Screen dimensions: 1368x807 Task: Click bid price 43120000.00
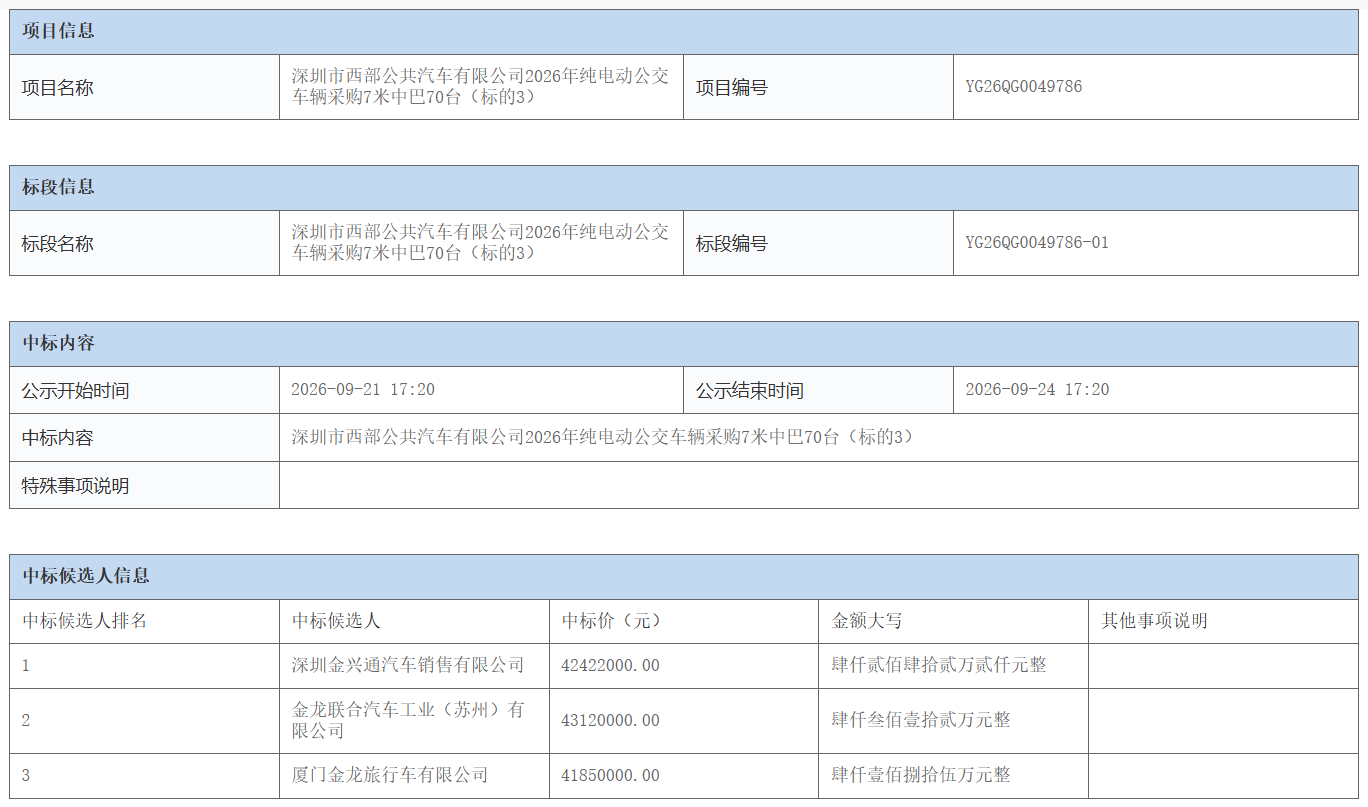611,721
